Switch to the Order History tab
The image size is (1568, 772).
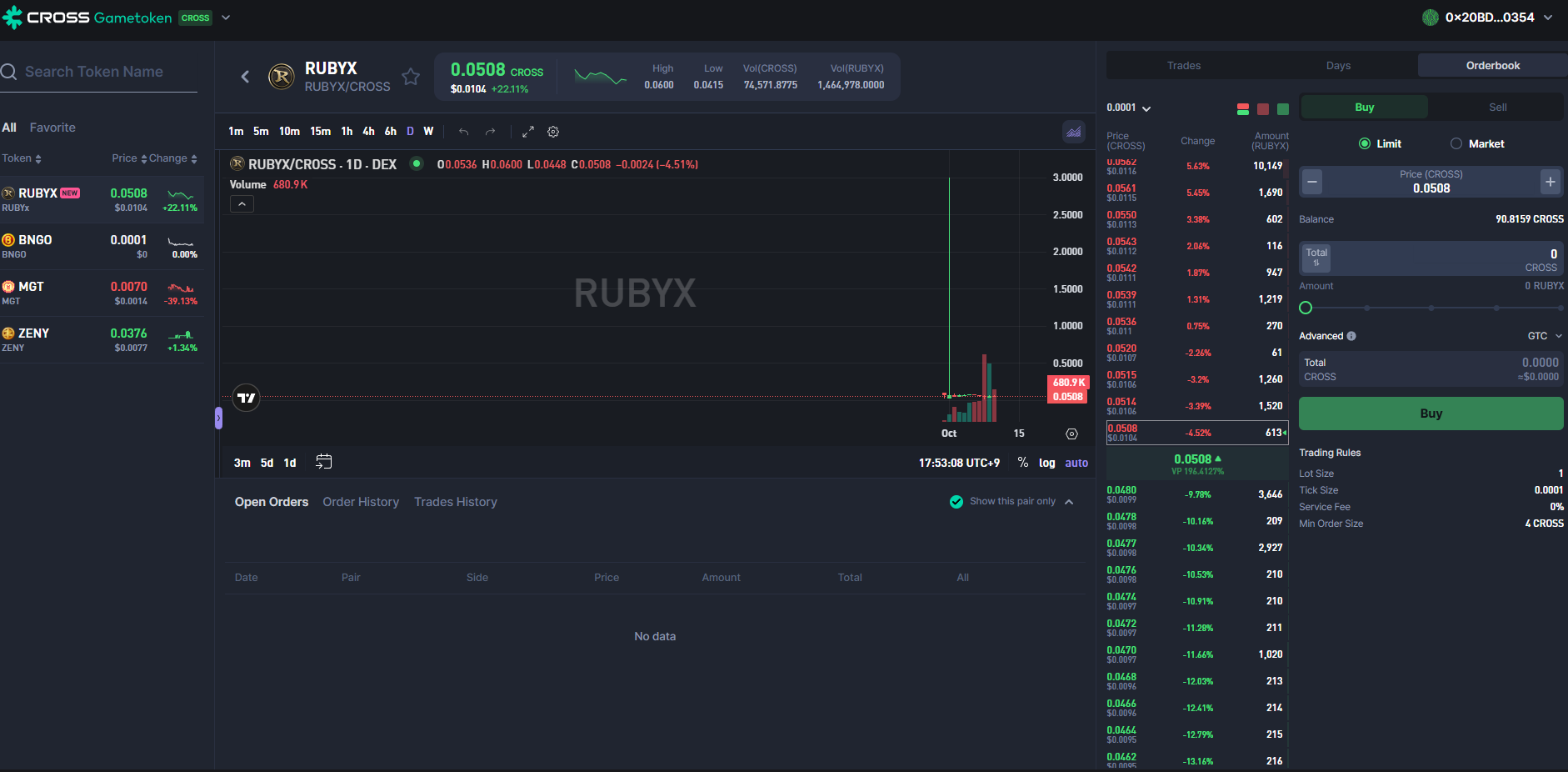point(361,502)
